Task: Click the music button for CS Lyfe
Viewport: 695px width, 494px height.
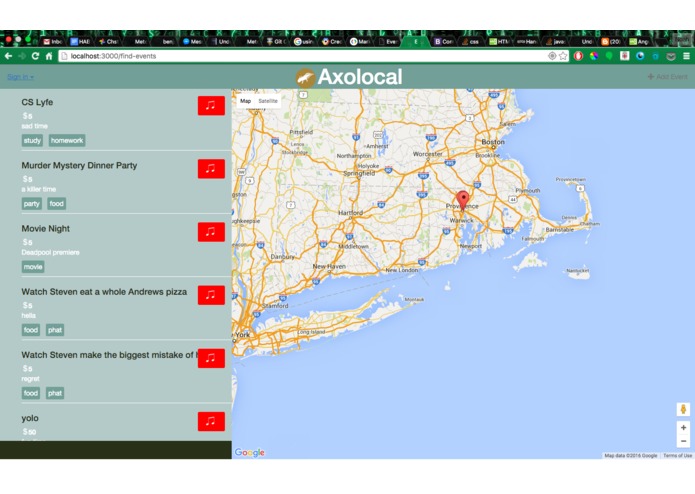Action: (211, 106)
